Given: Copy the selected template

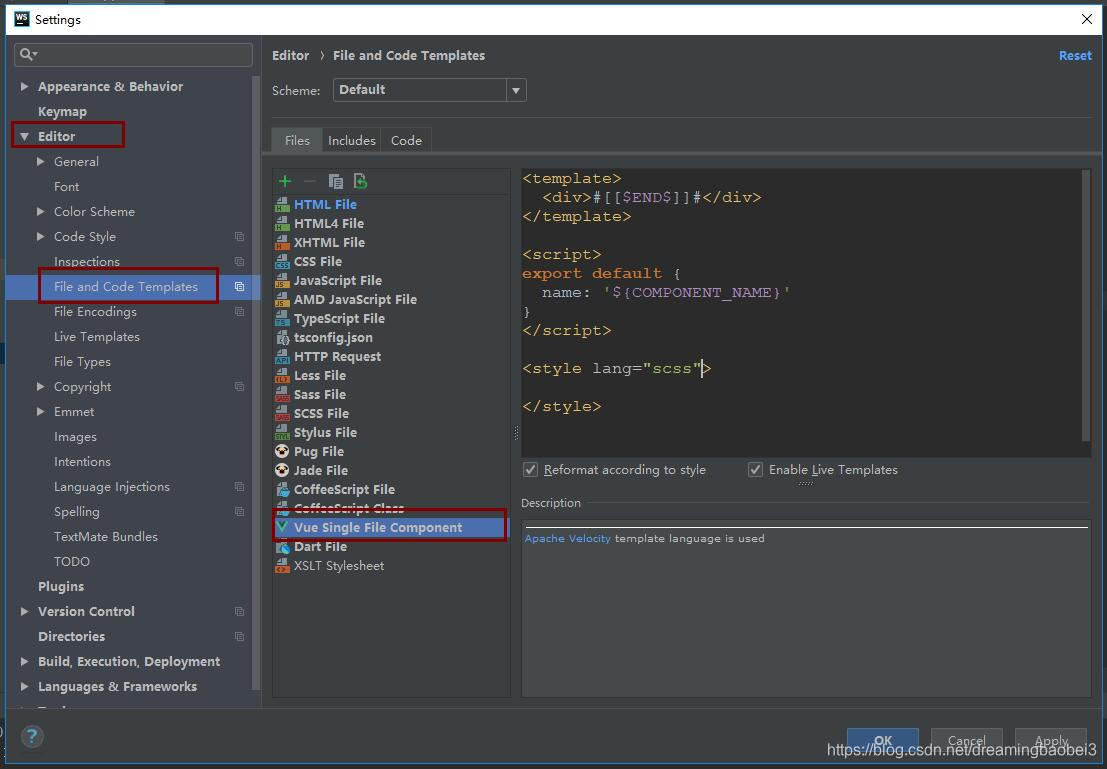Looking at the screenshot, I should tap(335, 181).
